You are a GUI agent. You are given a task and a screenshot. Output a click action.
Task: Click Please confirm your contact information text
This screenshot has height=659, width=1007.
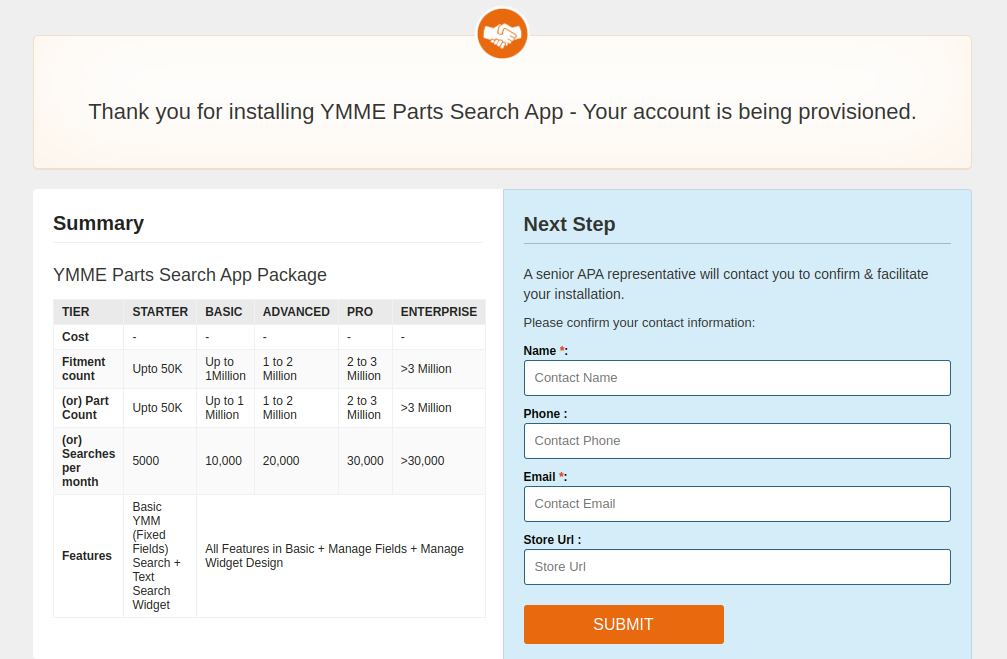(x=639, y=322)
